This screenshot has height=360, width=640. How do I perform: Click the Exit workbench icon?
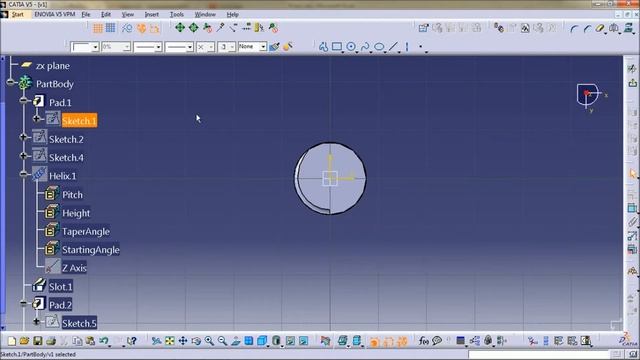(x=632, y=83)
